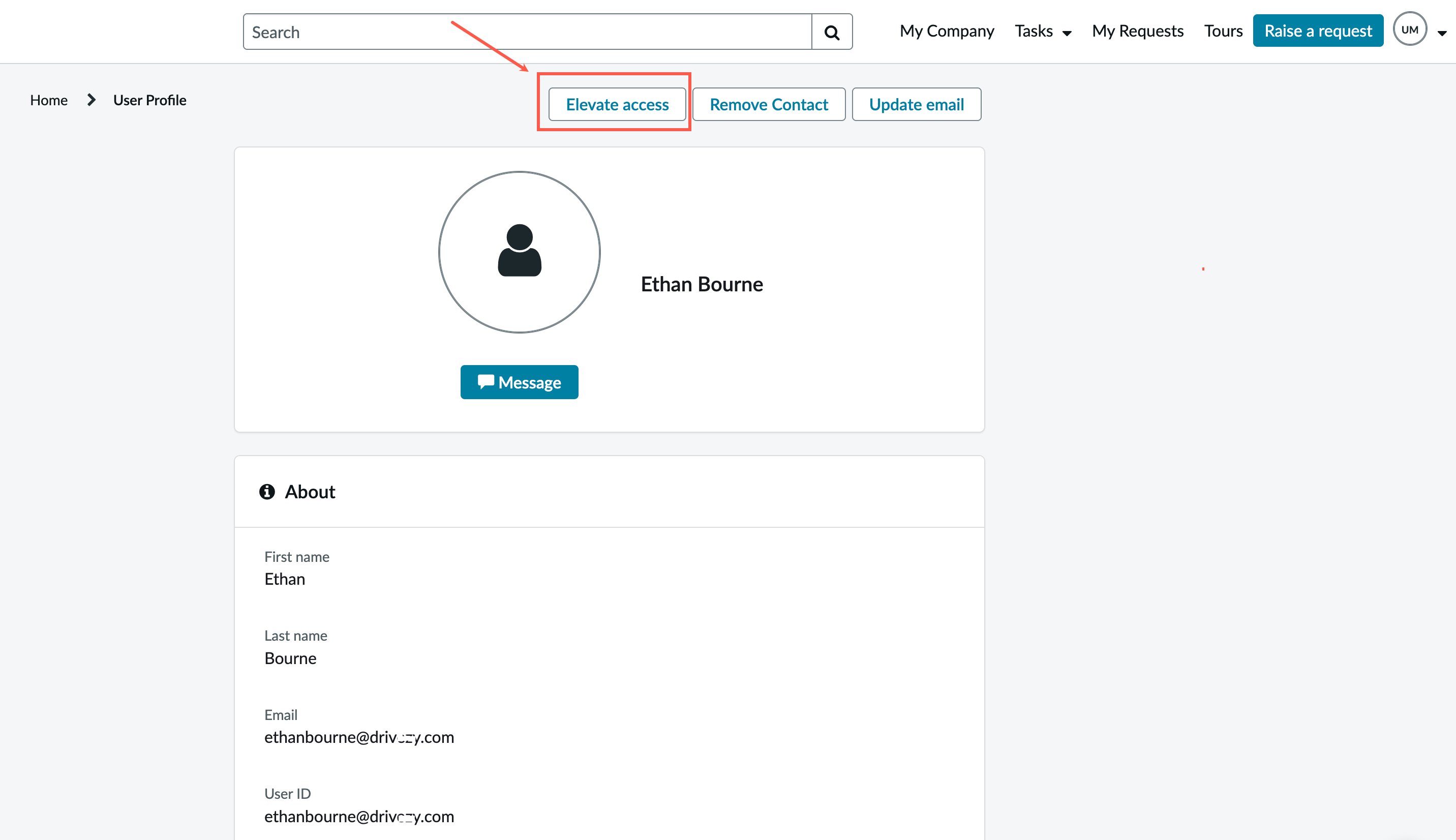This screenshot has width=1456, height=840.
Task: Click the First name value Ethan
Action: coord(284,579)
